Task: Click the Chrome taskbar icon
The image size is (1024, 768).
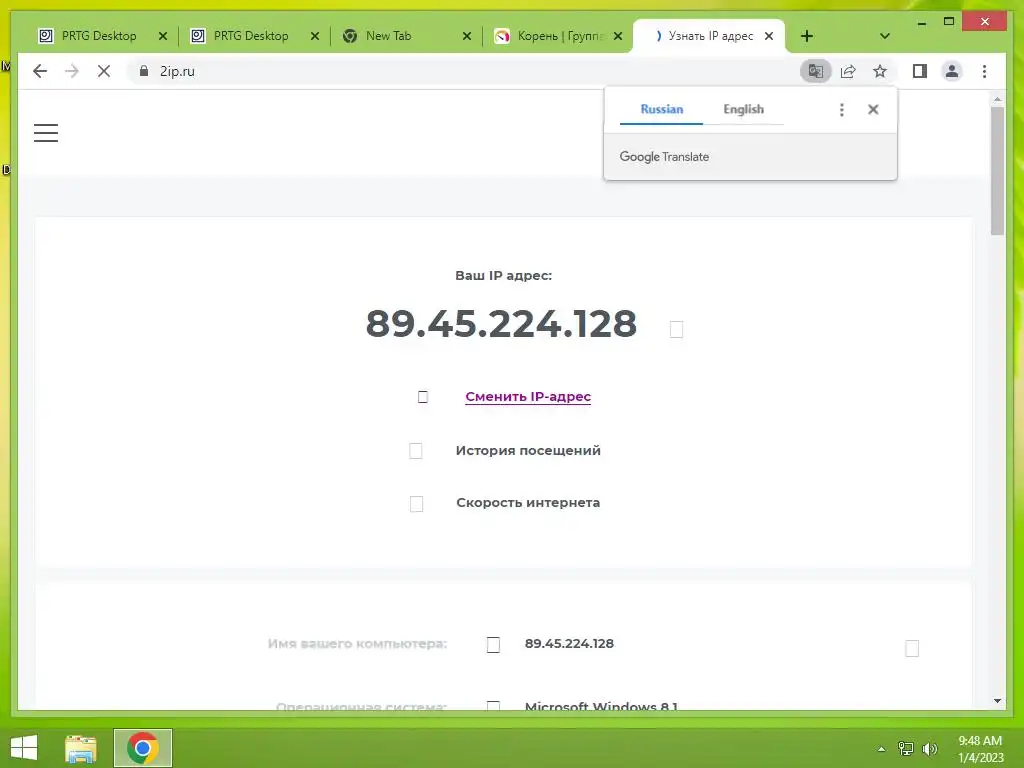Action: 143,748
